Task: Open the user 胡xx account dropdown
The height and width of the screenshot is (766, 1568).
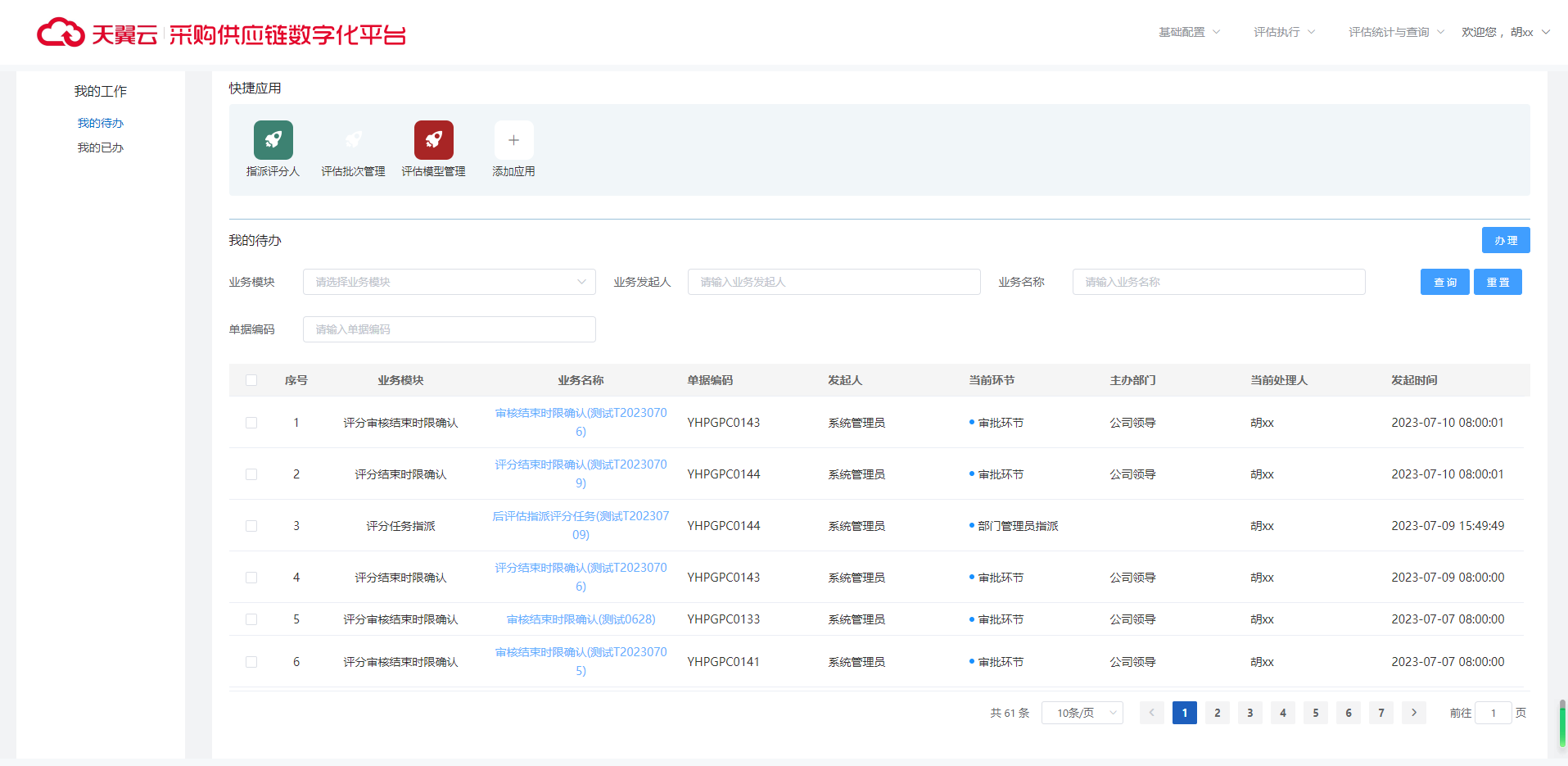Action: (1506, 32)
